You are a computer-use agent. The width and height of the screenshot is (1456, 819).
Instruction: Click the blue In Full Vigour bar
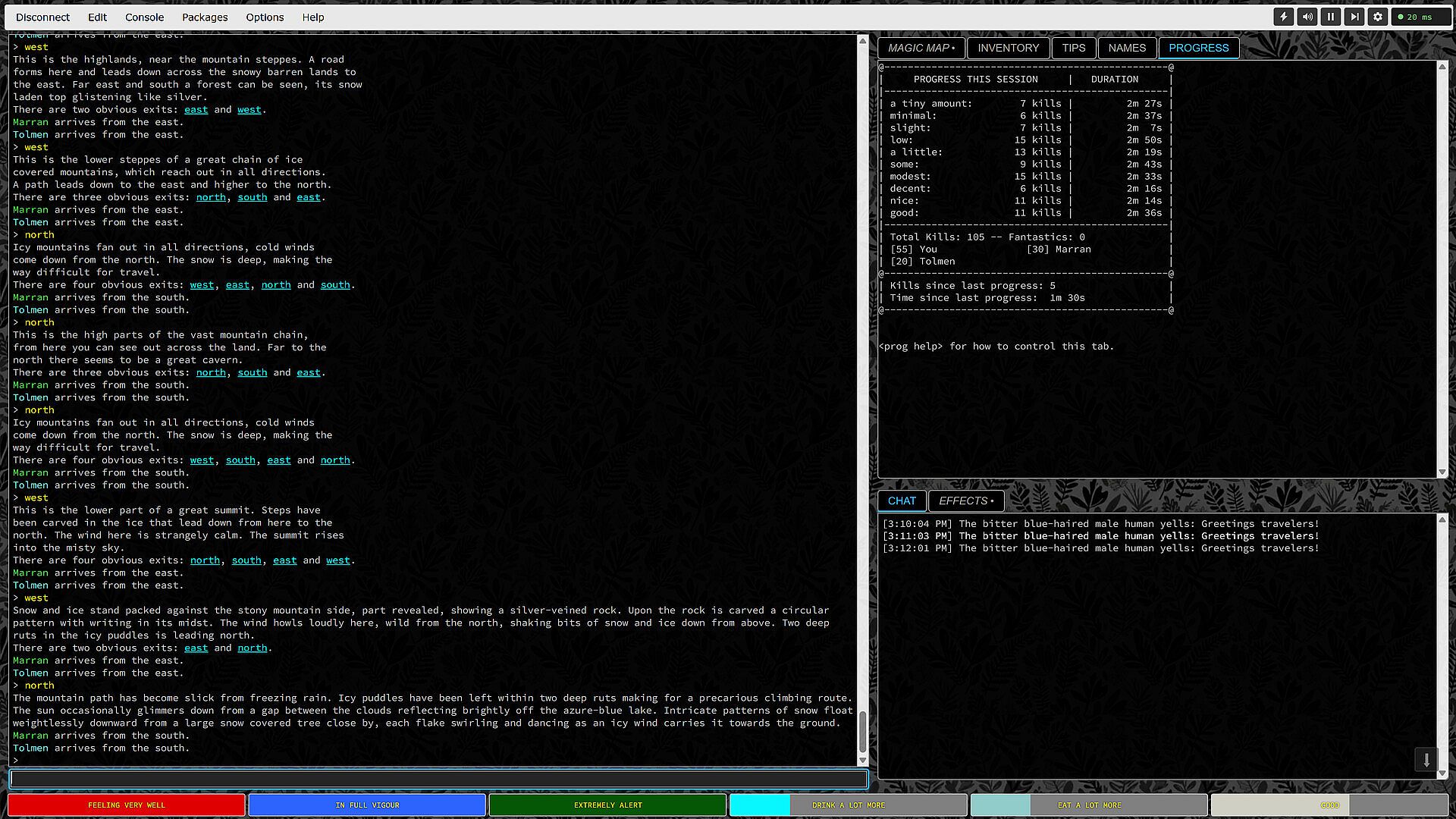point(367,805)
